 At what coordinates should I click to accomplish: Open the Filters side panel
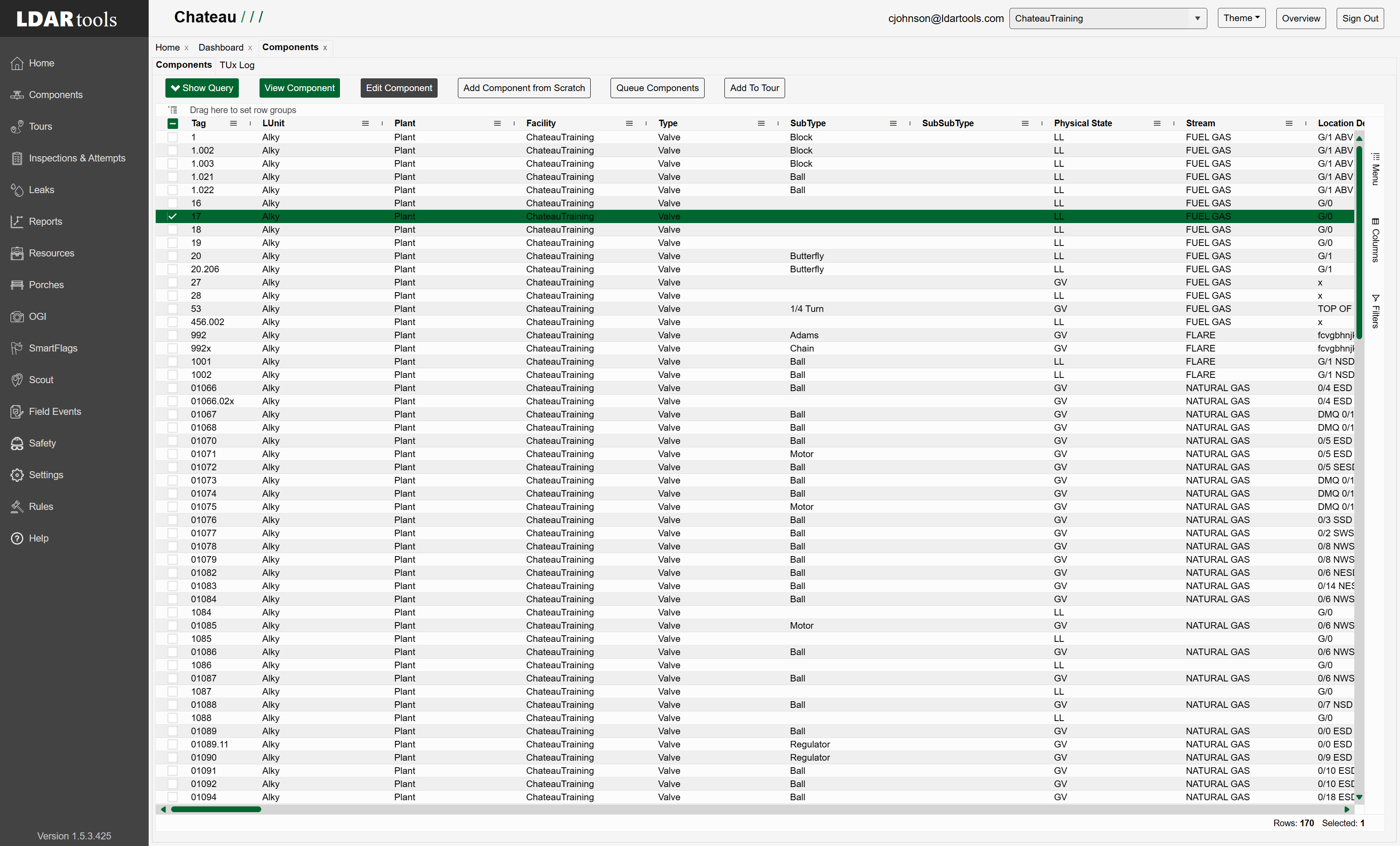tap(1375, 311)
